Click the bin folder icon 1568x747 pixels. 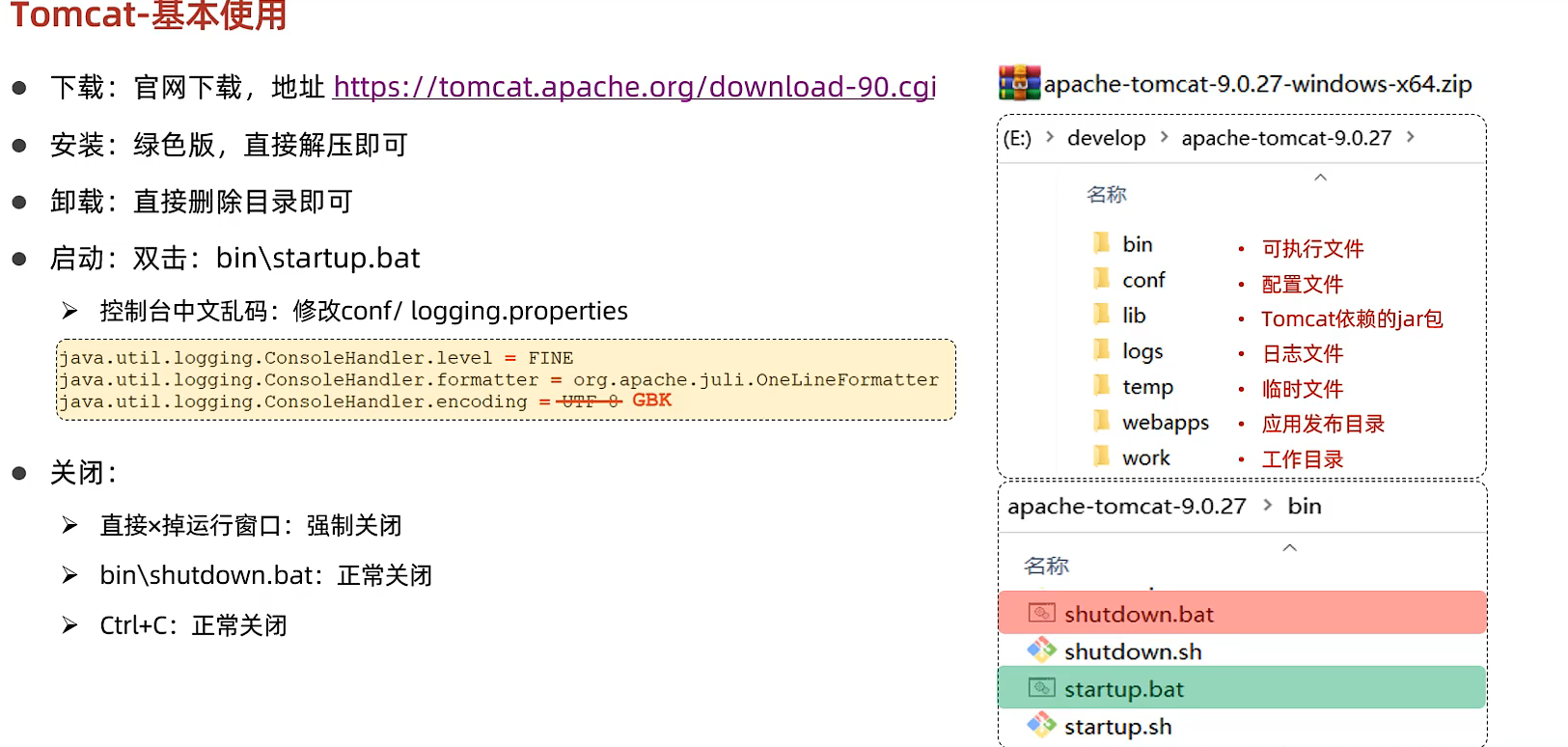[x=1101, y=243]
